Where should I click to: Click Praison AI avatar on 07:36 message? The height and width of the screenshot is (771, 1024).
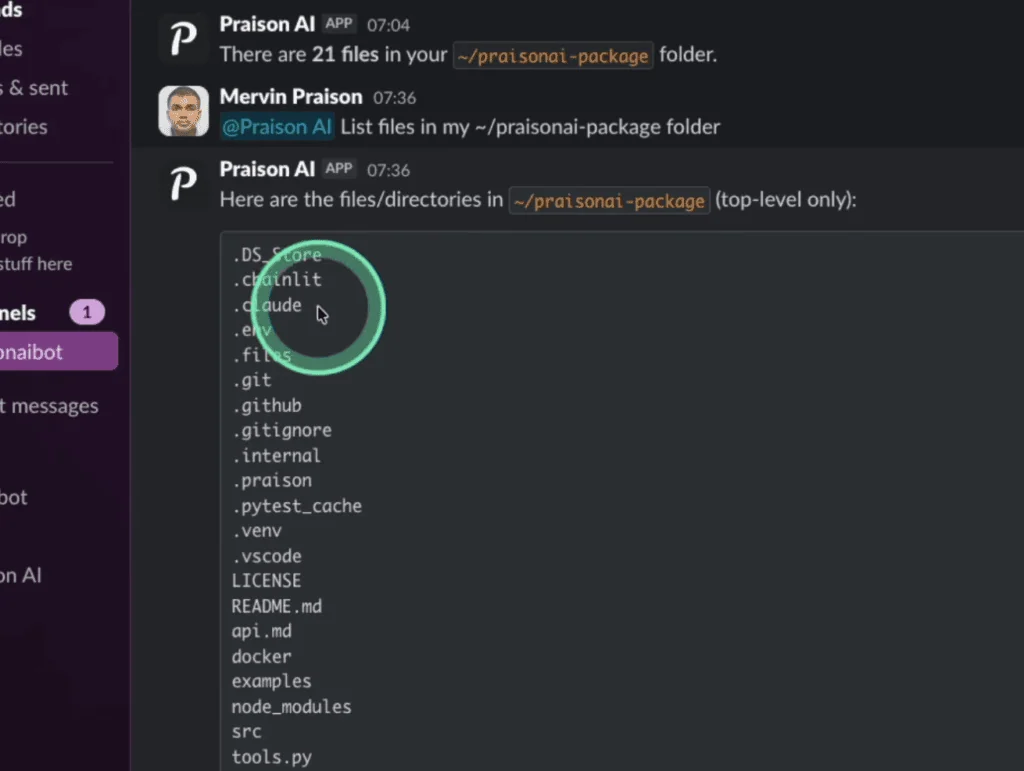(x=183, y=183)
